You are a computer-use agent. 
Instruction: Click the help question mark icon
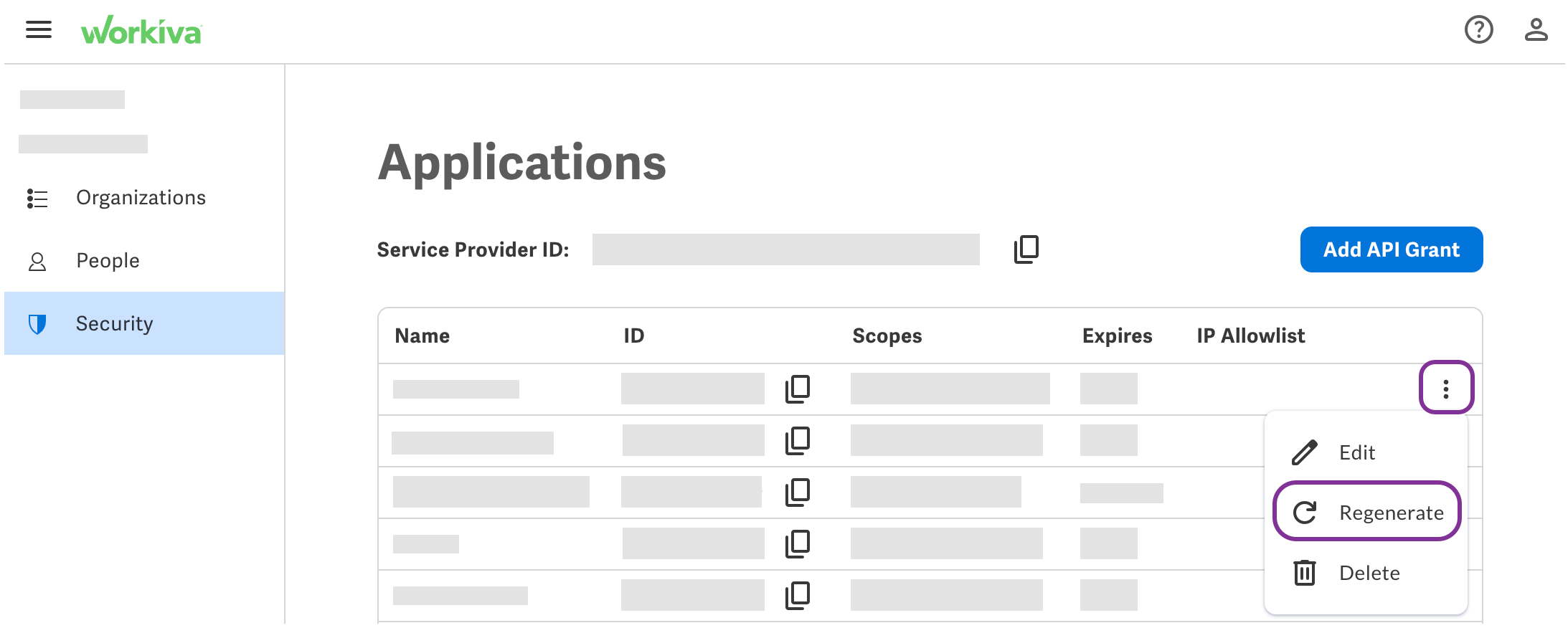coord(1478,29)
